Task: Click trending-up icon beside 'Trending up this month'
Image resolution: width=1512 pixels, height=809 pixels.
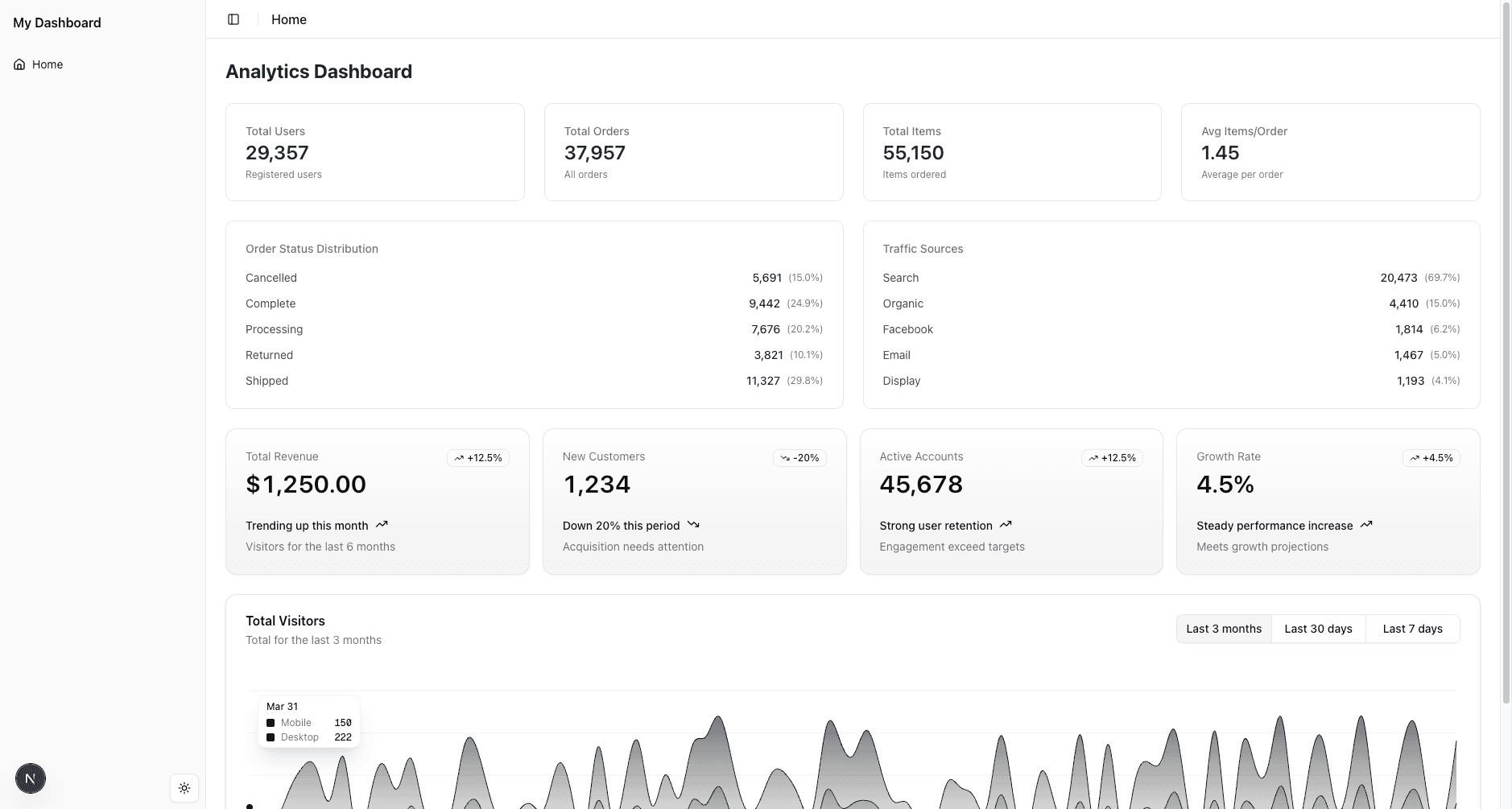Action: click(x=382, y=525)
